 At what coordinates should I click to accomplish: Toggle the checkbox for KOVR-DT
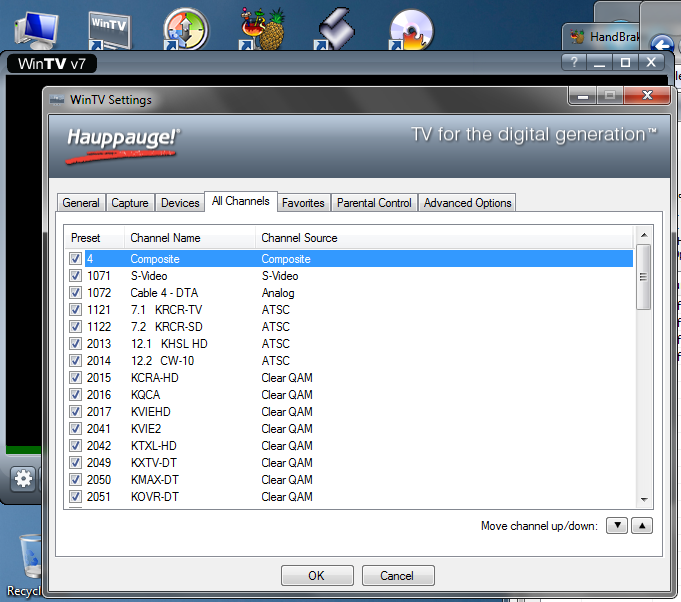point(75,496)
